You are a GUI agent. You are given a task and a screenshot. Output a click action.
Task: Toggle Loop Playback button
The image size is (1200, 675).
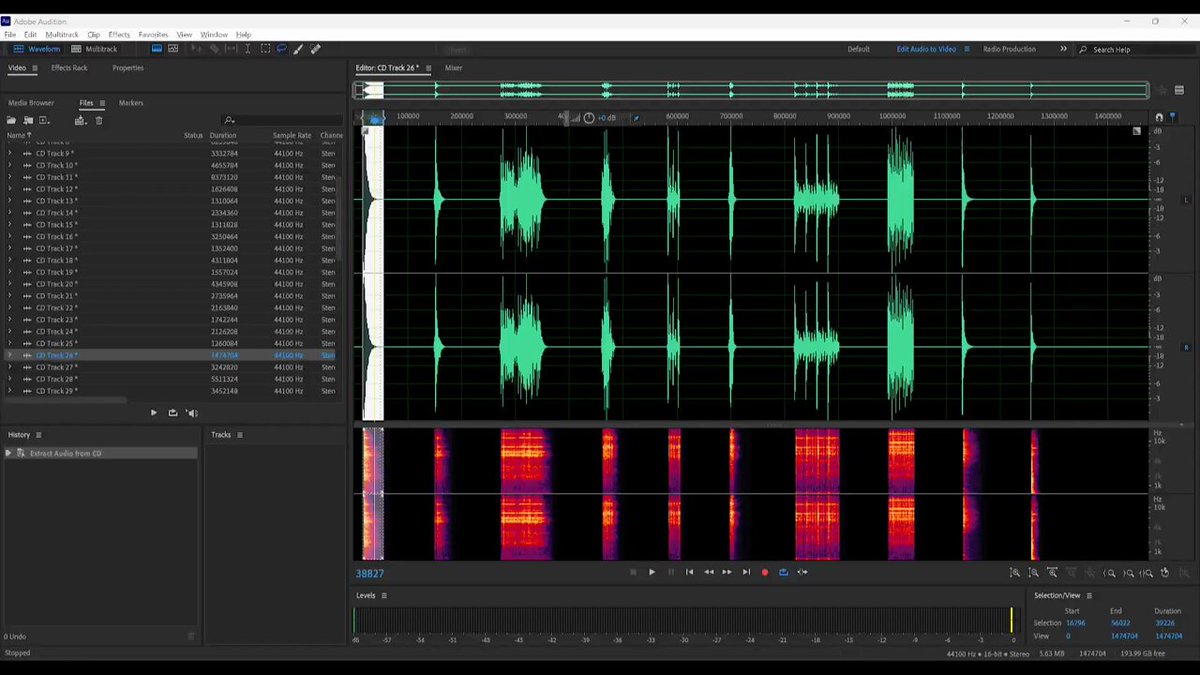[x=784, y=572]
